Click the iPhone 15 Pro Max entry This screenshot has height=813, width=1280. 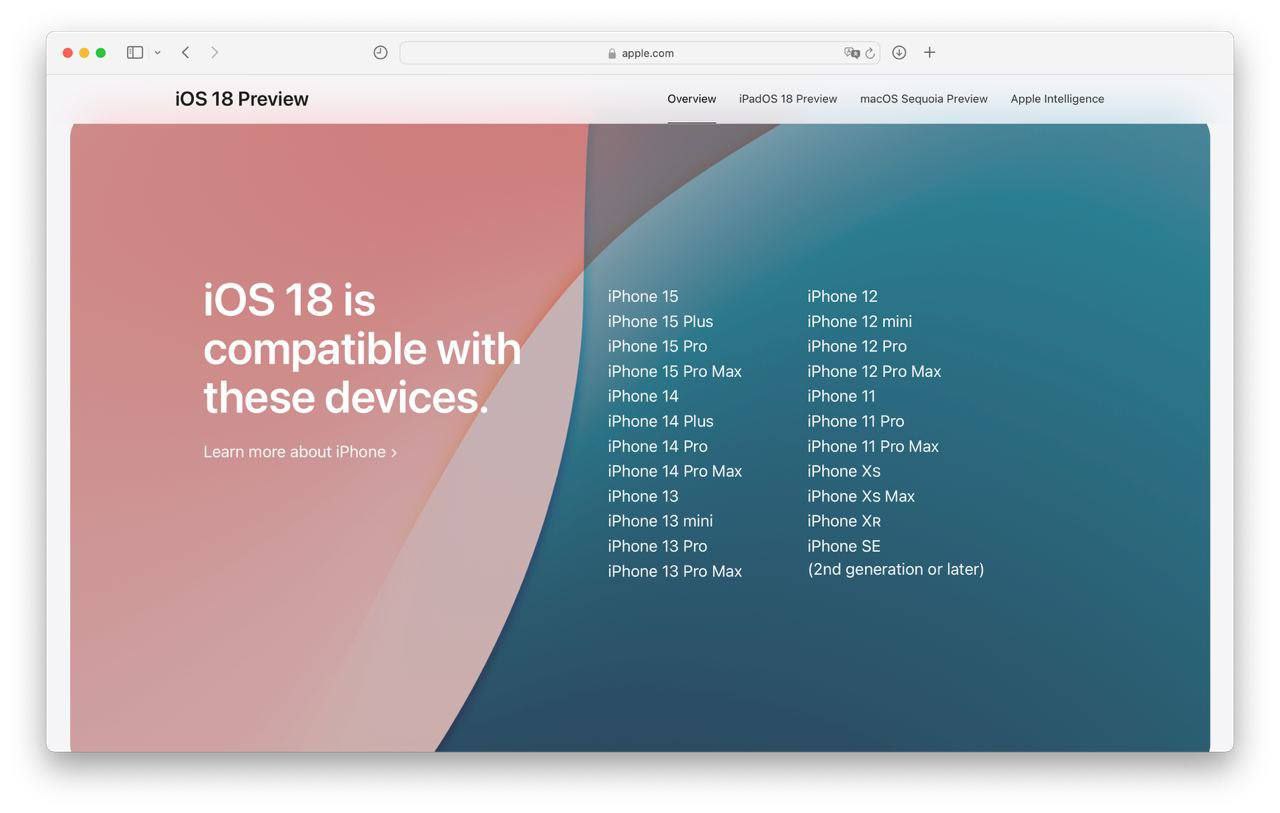675,371
